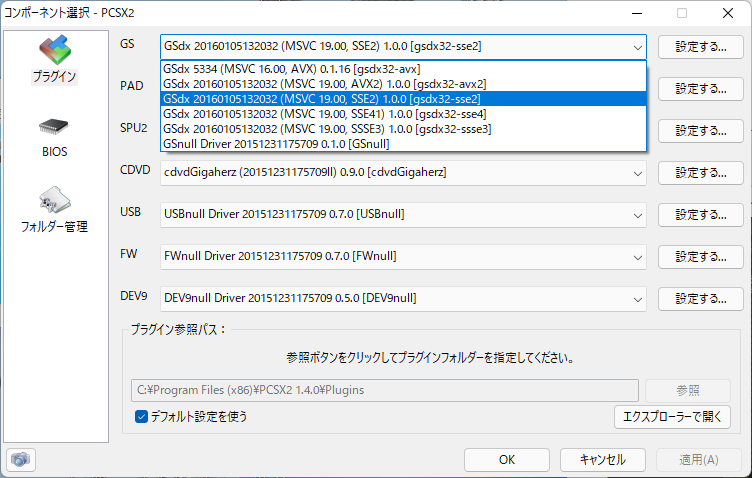Open the USB plugin dropdown

tap(403, 214)
